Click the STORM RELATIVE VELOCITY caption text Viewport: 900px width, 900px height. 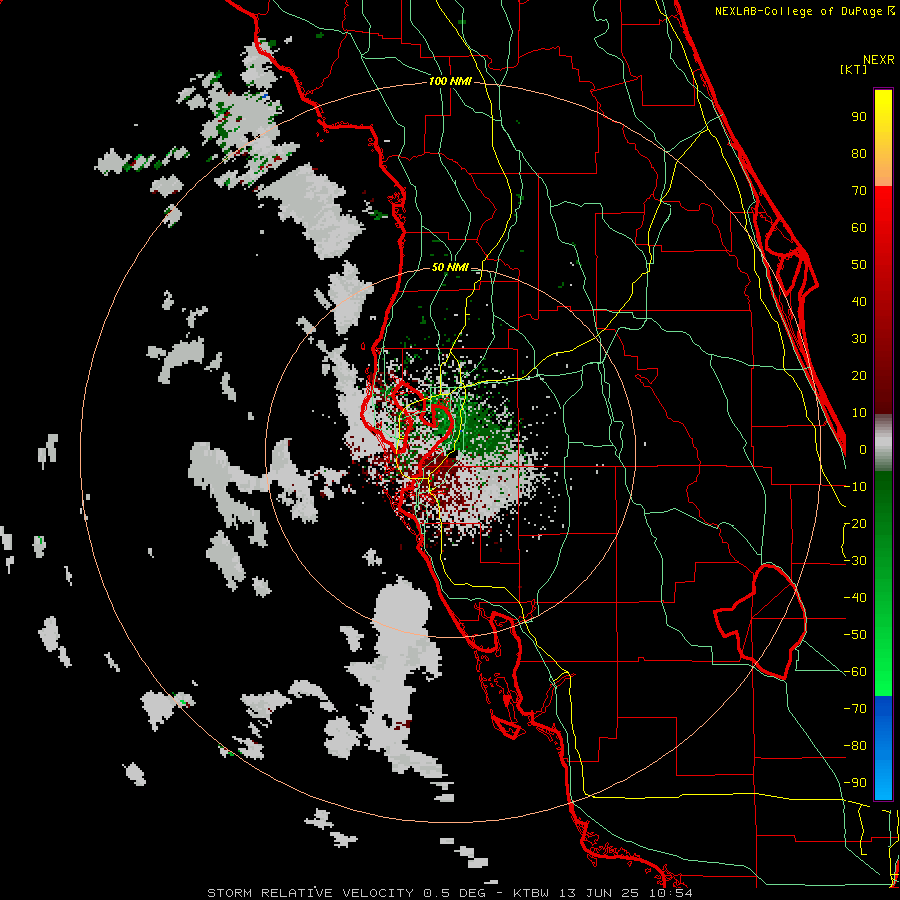[x=310, y=893]
